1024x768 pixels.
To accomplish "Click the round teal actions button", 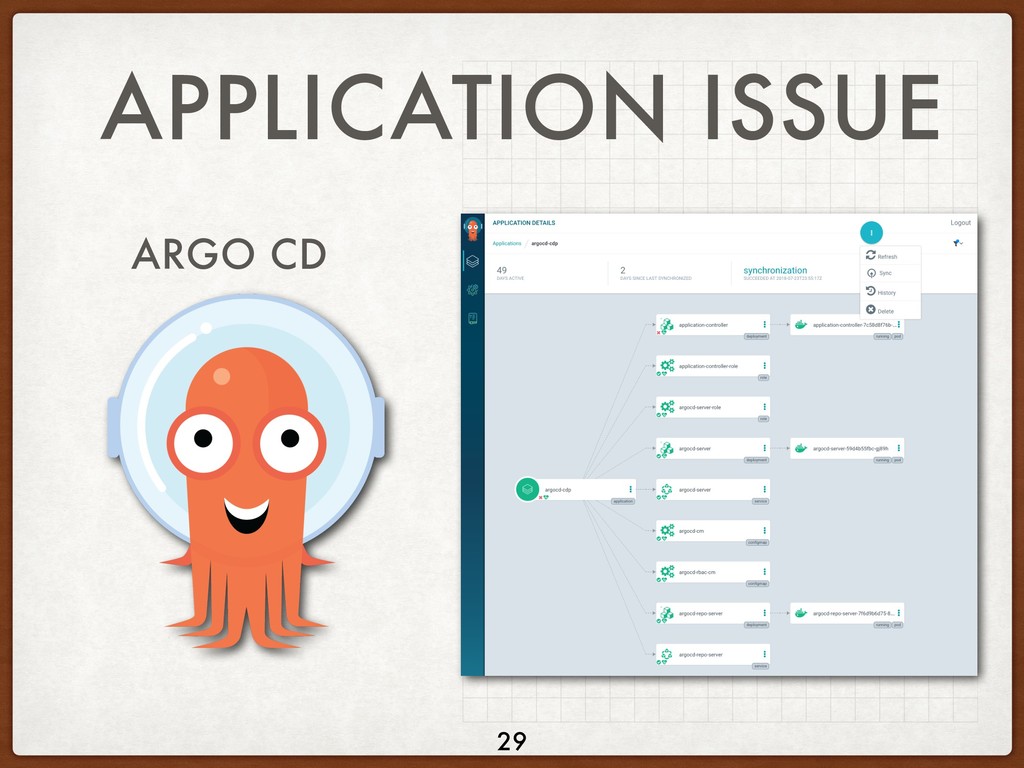I will [x=871, y=232].
